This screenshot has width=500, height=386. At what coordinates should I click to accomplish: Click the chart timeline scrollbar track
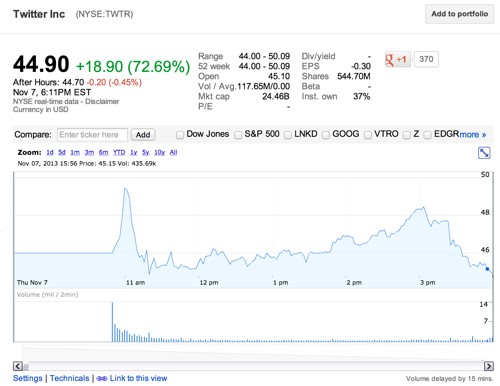253,366
